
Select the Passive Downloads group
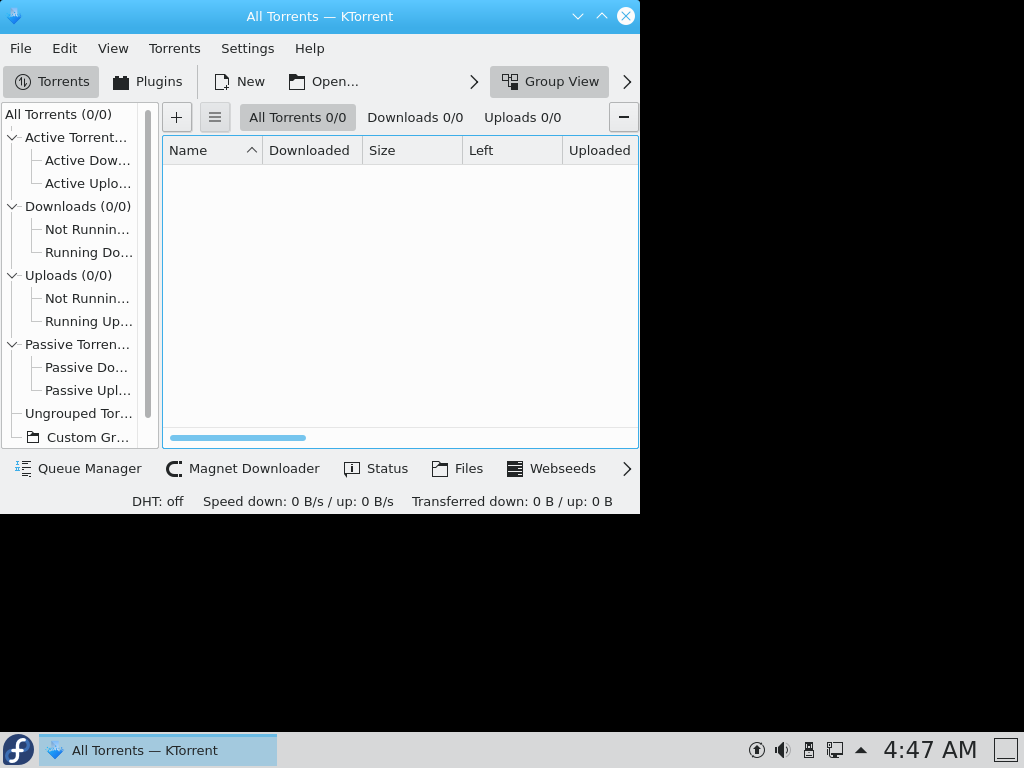(86, 368)
